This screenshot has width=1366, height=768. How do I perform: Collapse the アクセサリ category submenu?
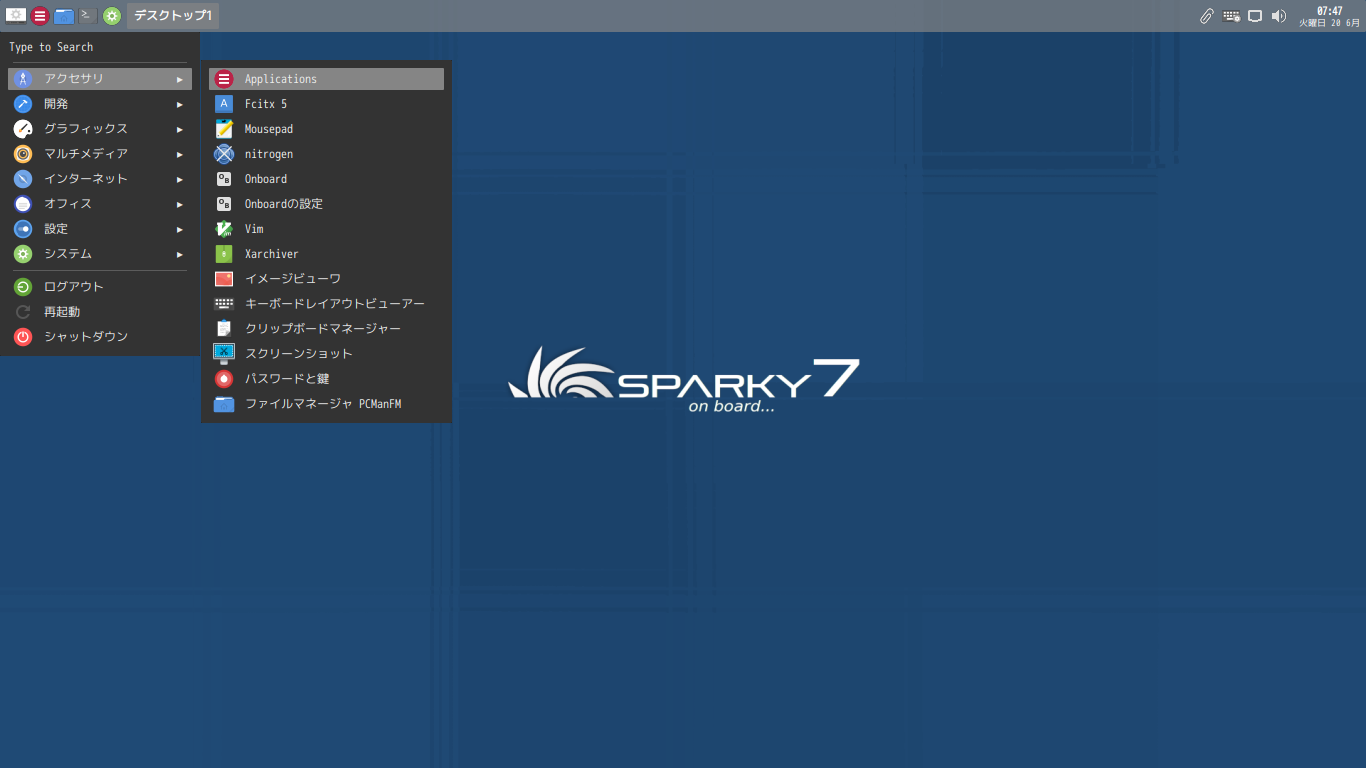(100, 79)
